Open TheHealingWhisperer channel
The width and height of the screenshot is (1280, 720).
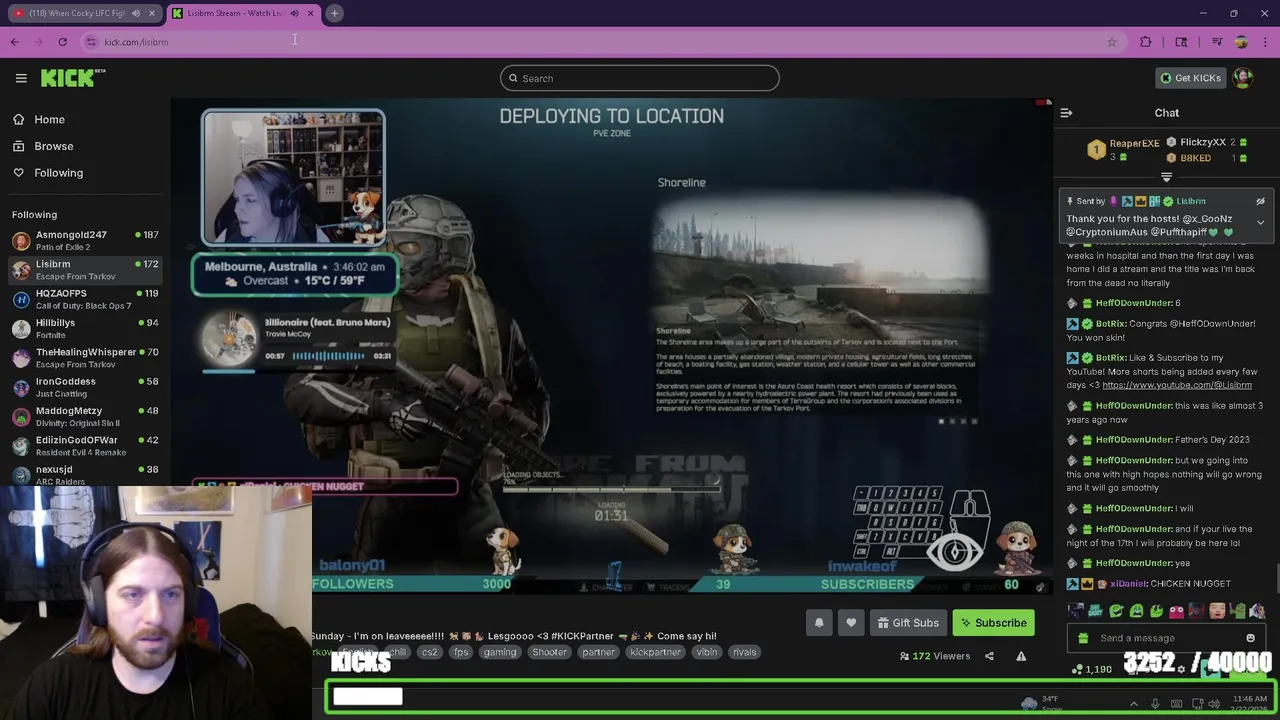coord(85,358)
